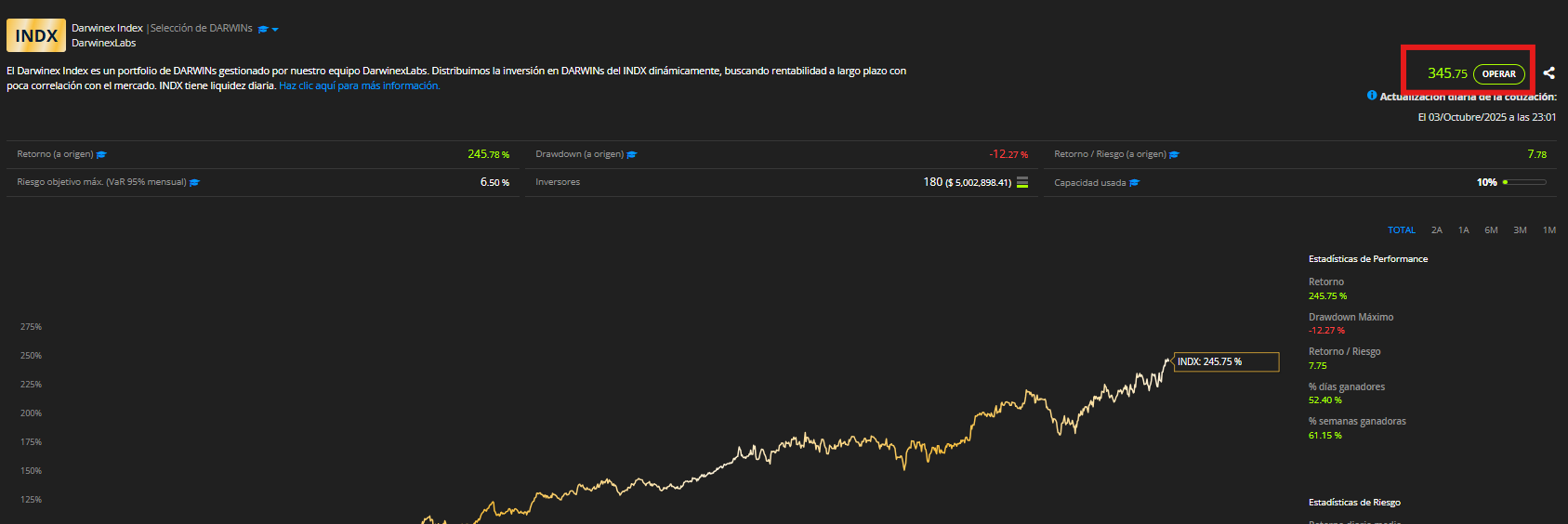Click the INDX gold logo badge
This screenshot has width=1568, height=524.
36,35
